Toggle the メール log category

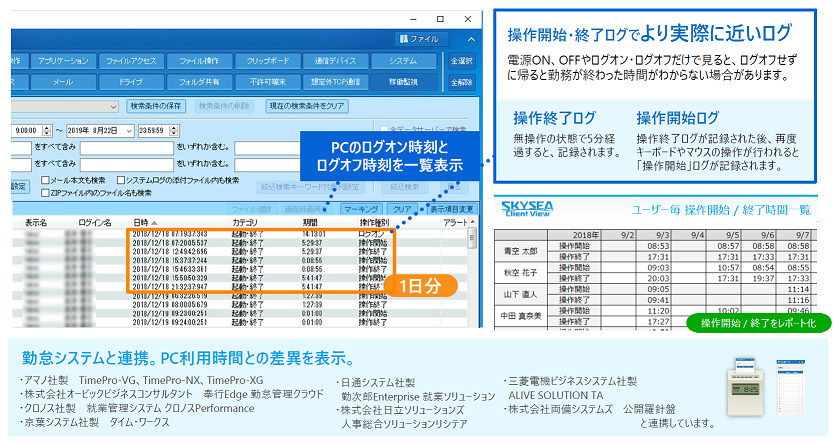pos(63,82)
